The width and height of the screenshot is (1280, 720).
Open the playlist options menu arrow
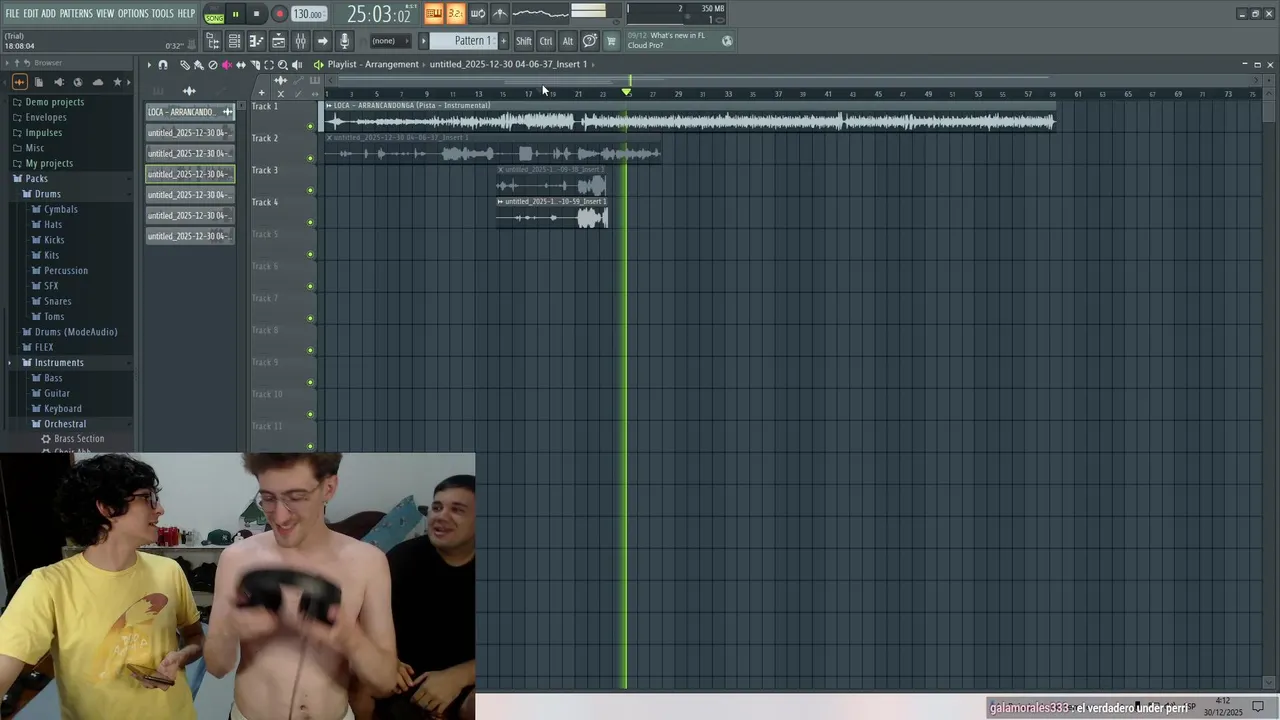pyautogui.click(x=148, y=64)
